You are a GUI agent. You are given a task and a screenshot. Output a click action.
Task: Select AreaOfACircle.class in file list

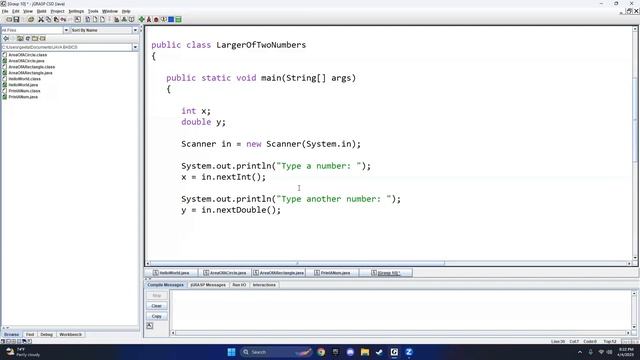point(27,55)
